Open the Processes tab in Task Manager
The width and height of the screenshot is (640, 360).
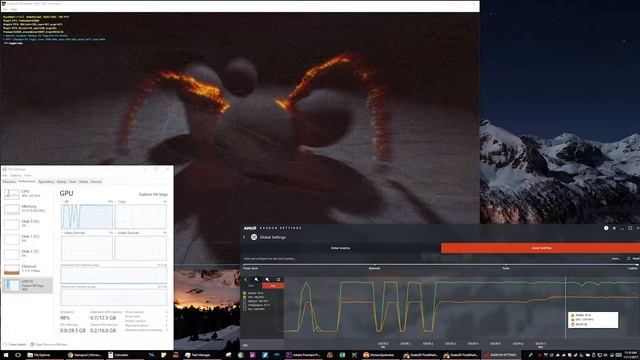pyautogui.click(x=9, y=182)
